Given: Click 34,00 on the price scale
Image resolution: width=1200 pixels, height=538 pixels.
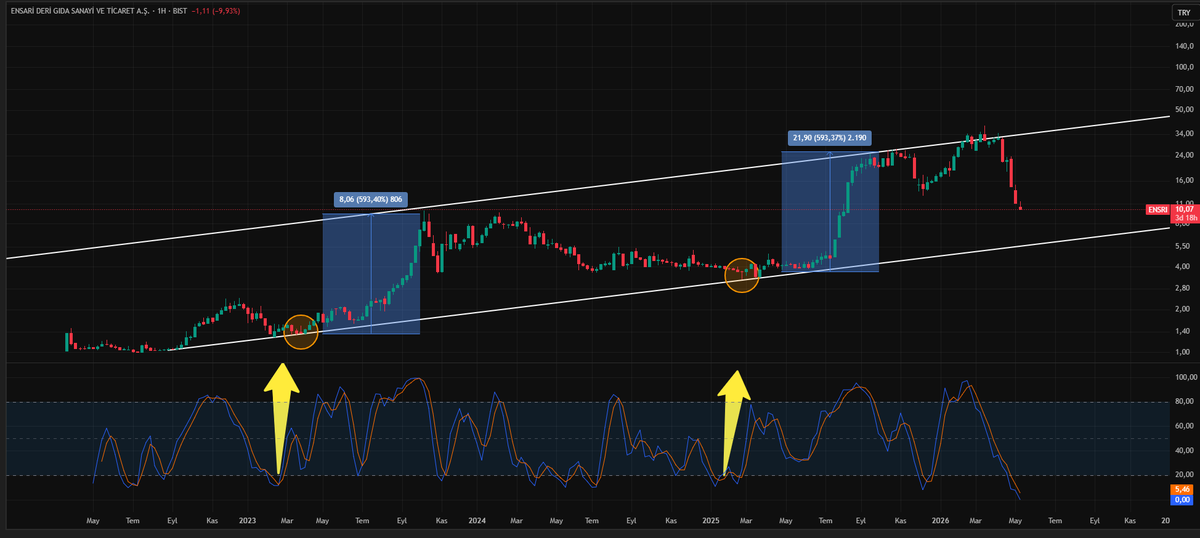Looking at the screenshot, I should [x=1183, y=134].
